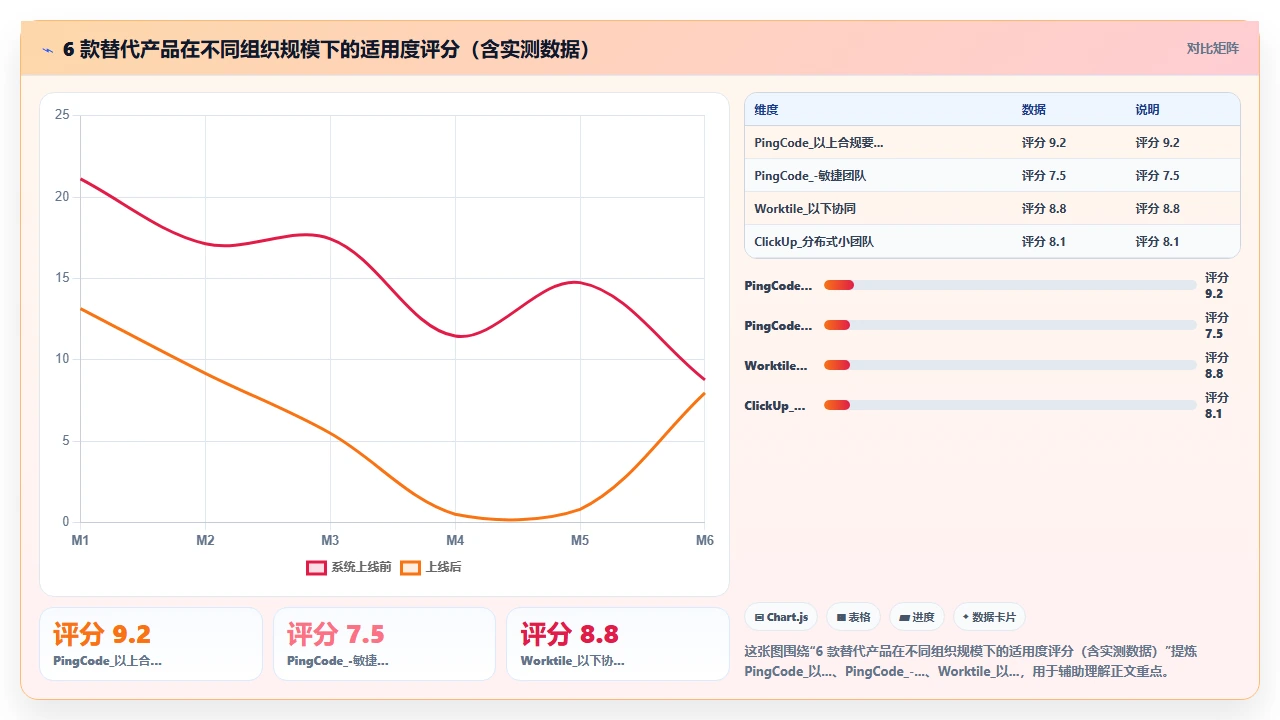Click the ClickUp_... progress bar
Viewport: 1280px width, 720px height.
click(1010, 405)
